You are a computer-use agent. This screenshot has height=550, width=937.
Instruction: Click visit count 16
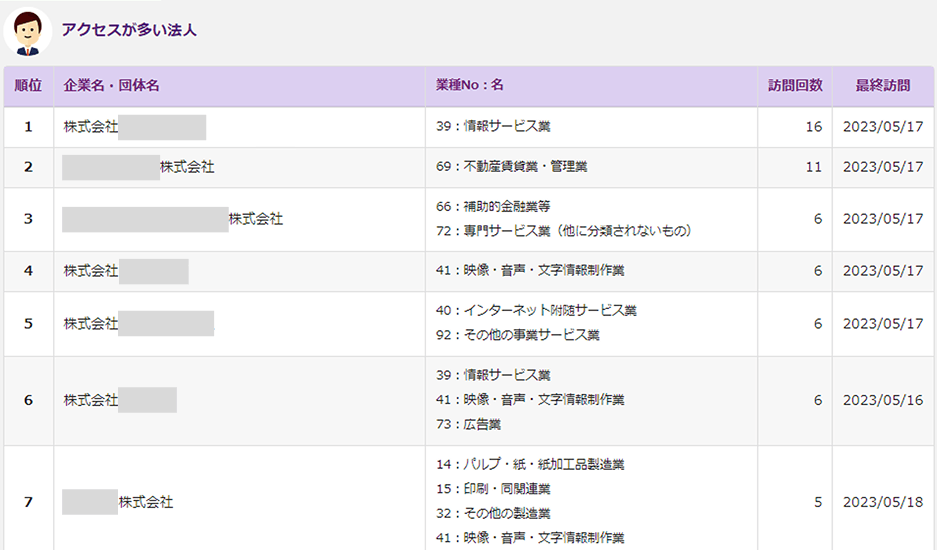813,127
